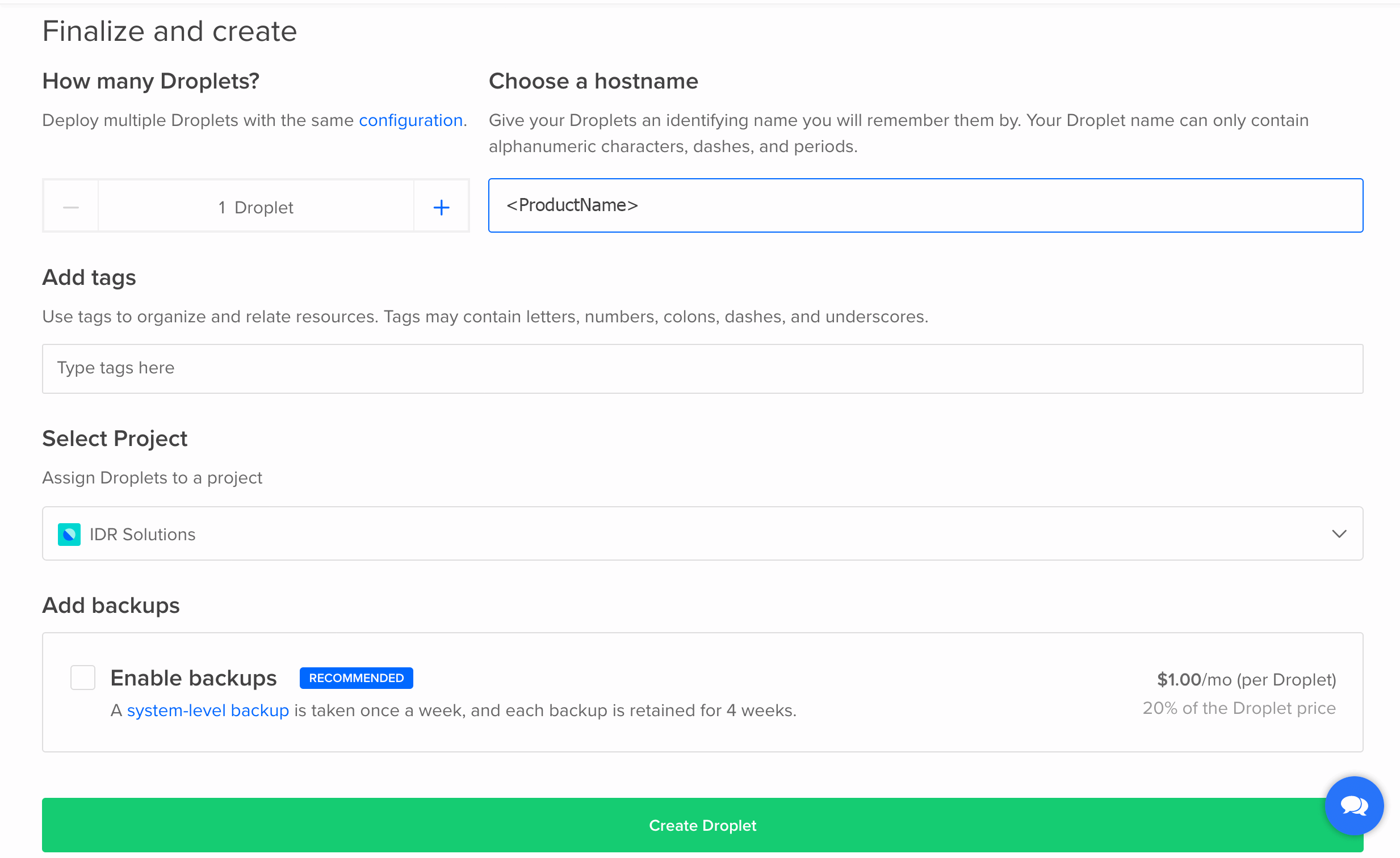Decrement the Droplet count with the minus icon

(x=70, y=207)
